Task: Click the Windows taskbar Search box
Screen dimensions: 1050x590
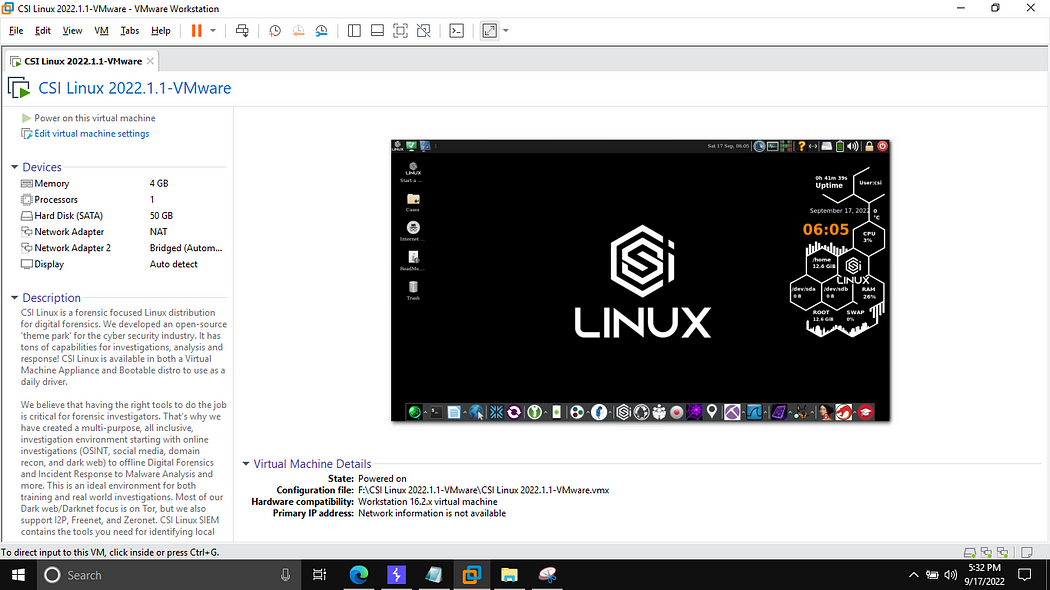Action: click(x=168, y=575)
